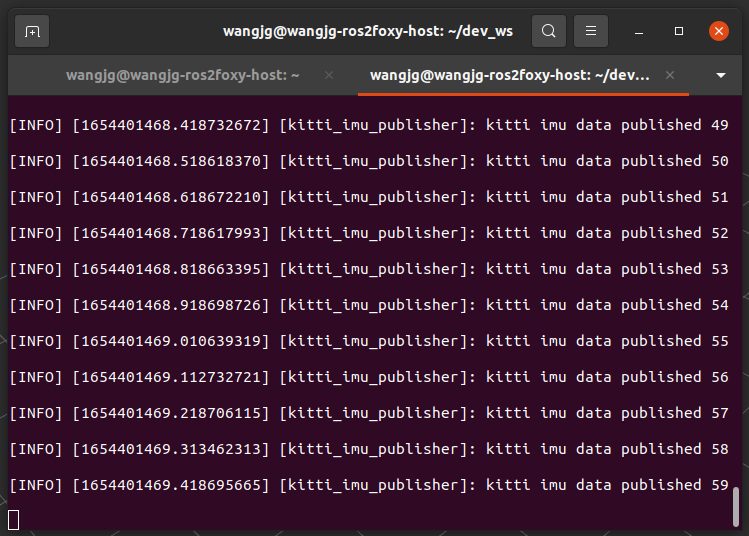The height and width of the screenshot is (536, 749).
Task: Open a new terminal tab
Action: pyautogui.click(x=32, y=32)
